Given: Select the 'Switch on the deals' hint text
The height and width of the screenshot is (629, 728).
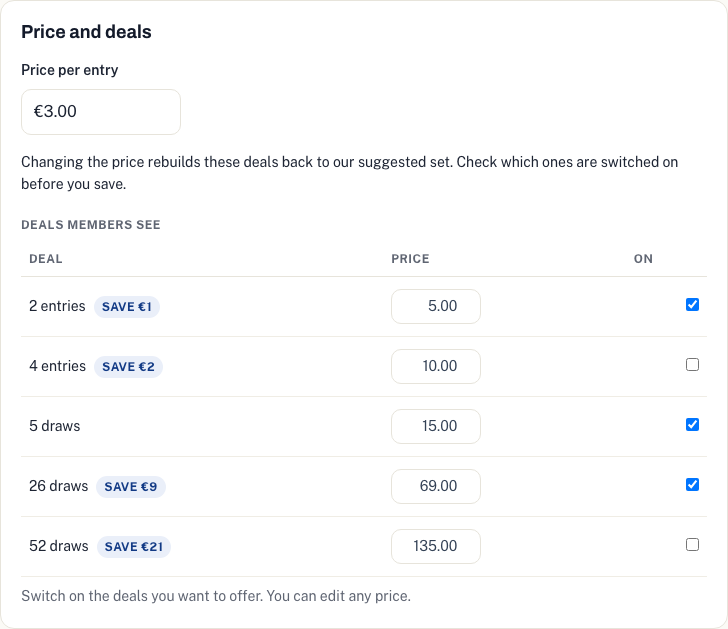Looking at the screenshot, I should click(216, 596).
